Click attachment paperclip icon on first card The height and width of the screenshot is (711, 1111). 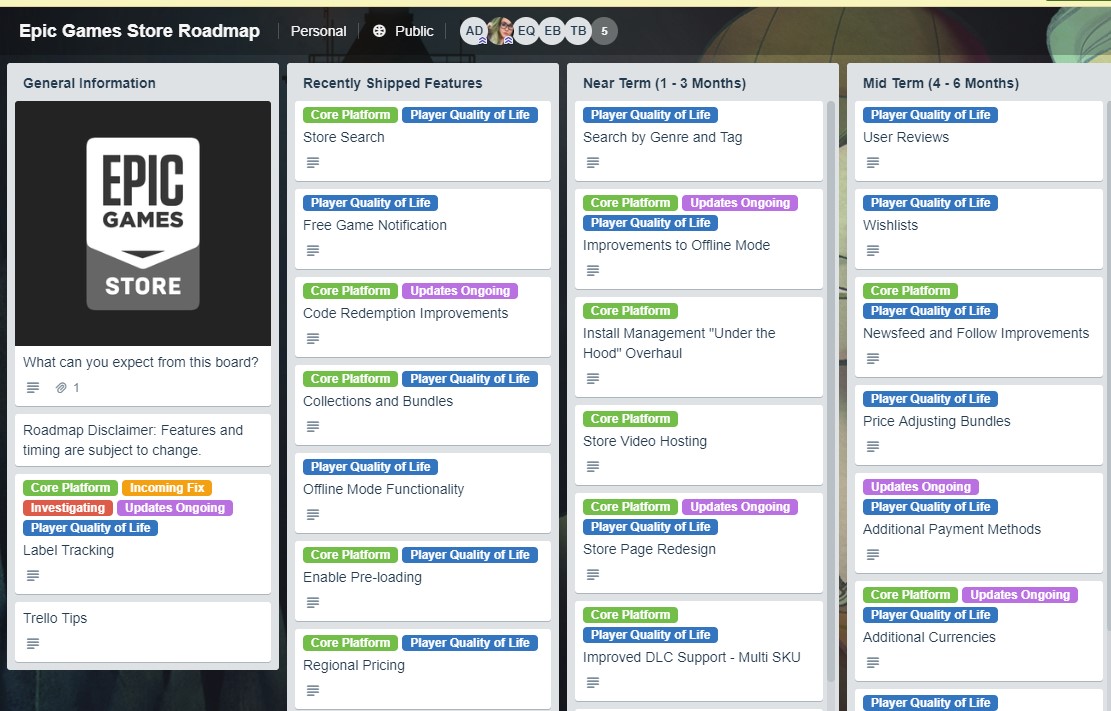pos(61,387)
